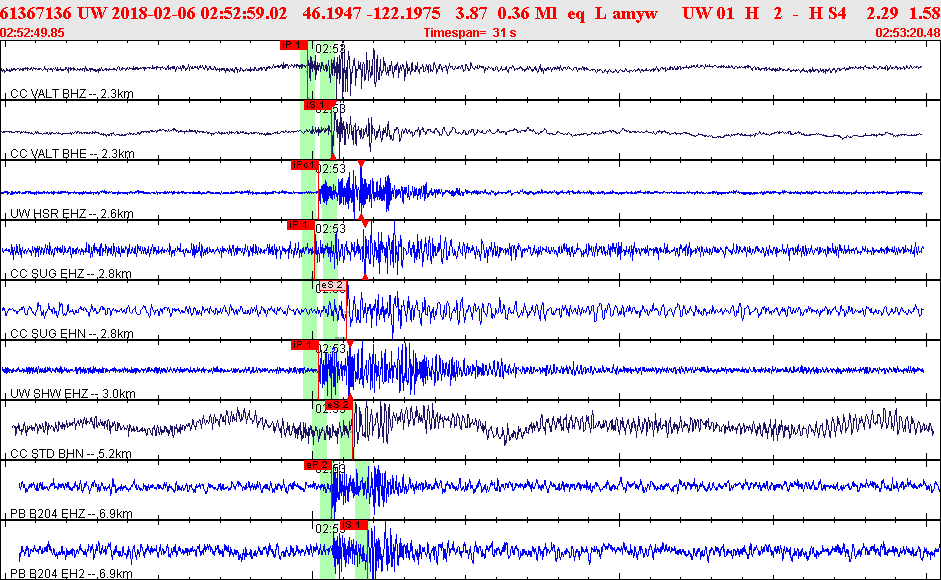The width and height of the screenshot is (941, 580).
Task: Select the iP 1 pick flag on CC SUG EHZ
Action: tap(301, 225)
